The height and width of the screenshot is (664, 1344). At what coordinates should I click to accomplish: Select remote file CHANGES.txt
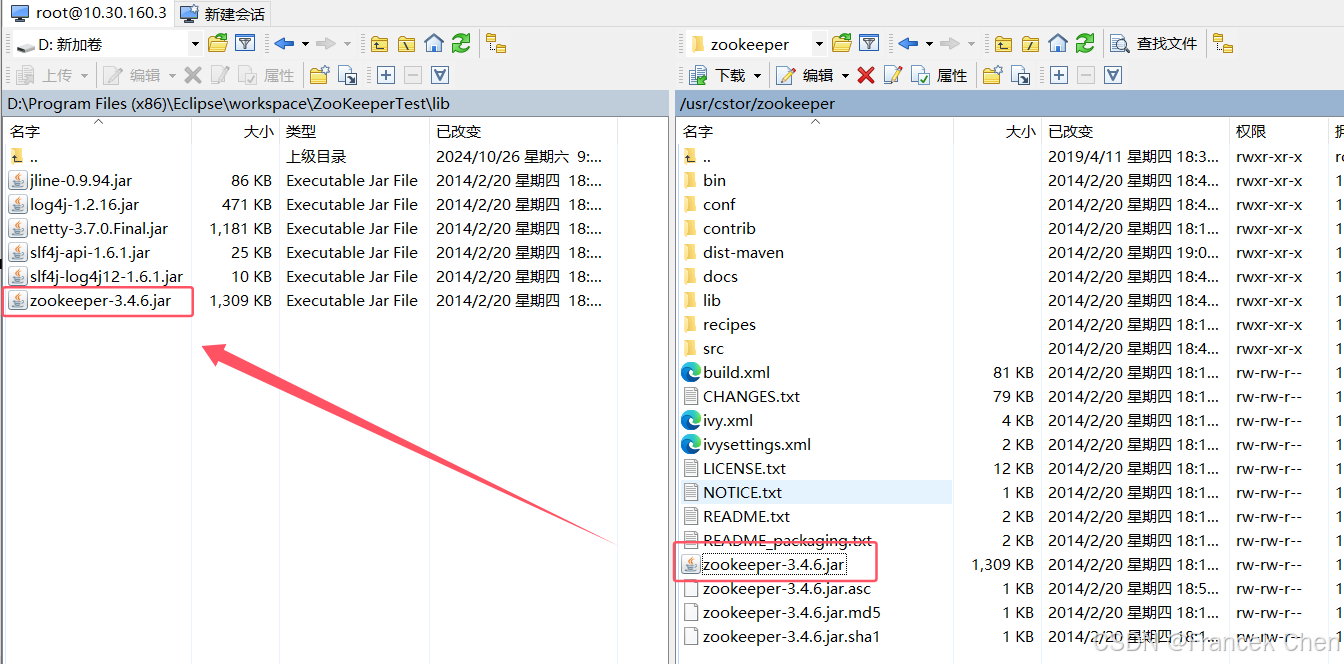[x=751, y=397]
